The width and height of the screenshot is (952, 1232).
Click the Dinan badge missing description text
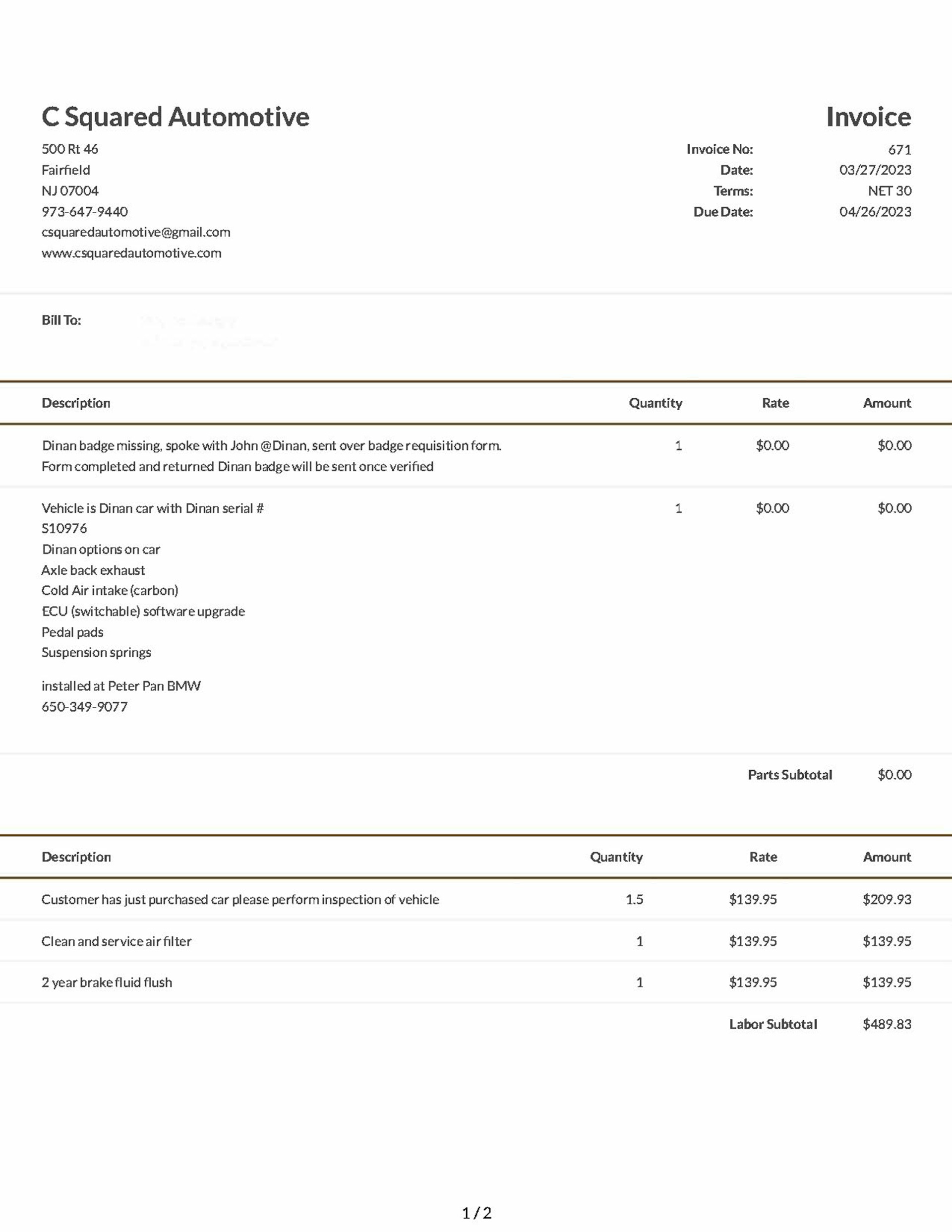[x=271, y=446]
